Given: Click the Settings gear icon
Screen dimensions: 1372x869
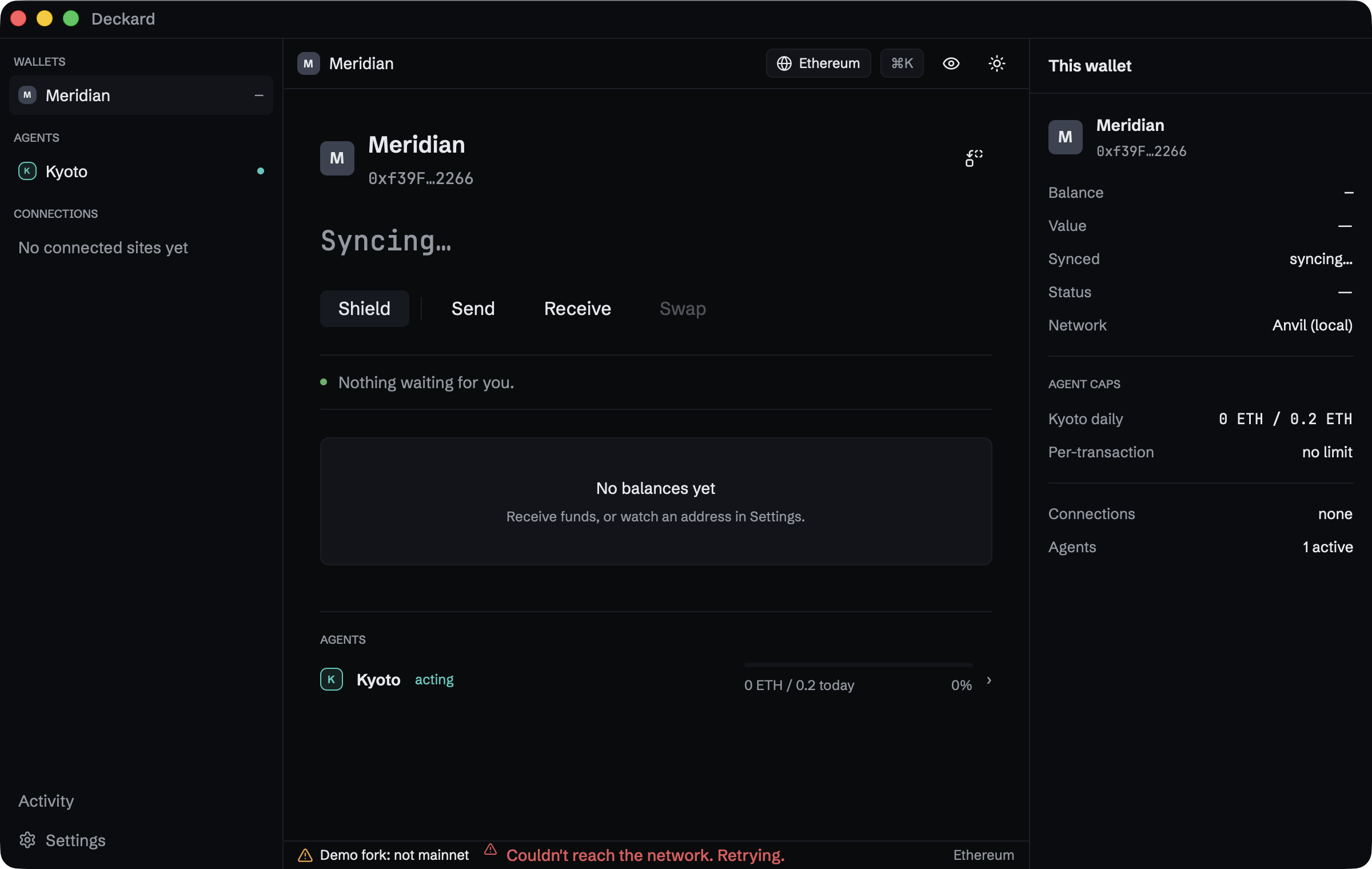Looking at the screenshot, I should [x=27, y=840].
